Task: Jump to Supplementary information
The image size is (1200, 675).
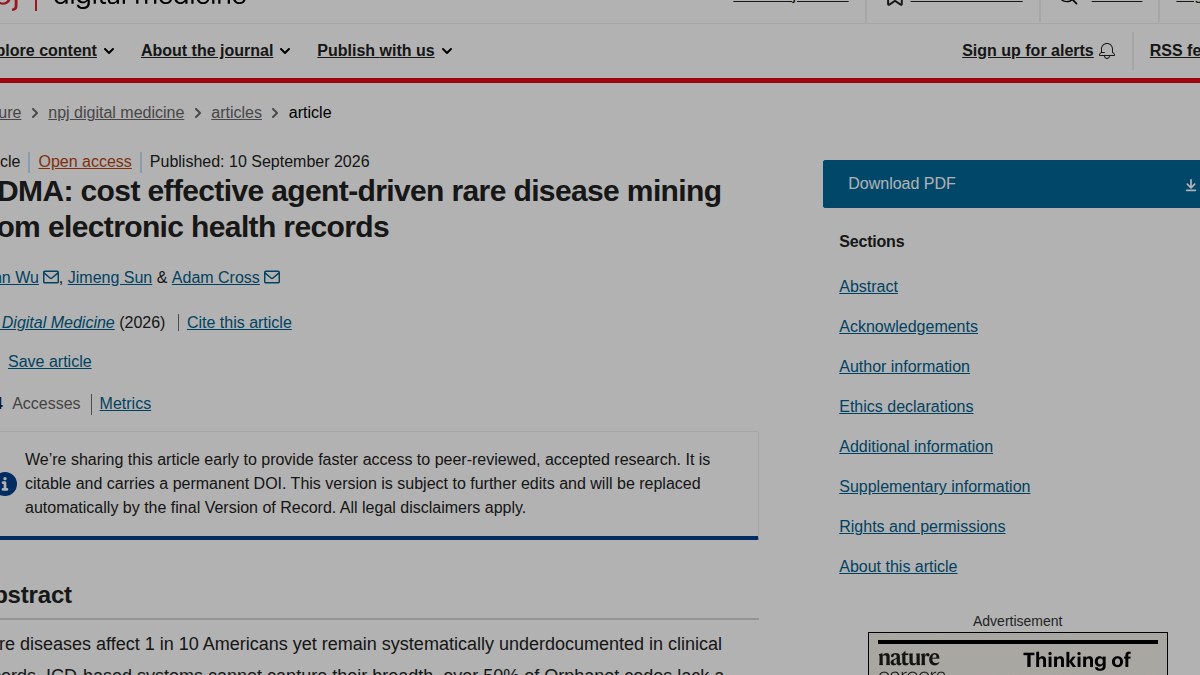Action: (x=934, y=487)
